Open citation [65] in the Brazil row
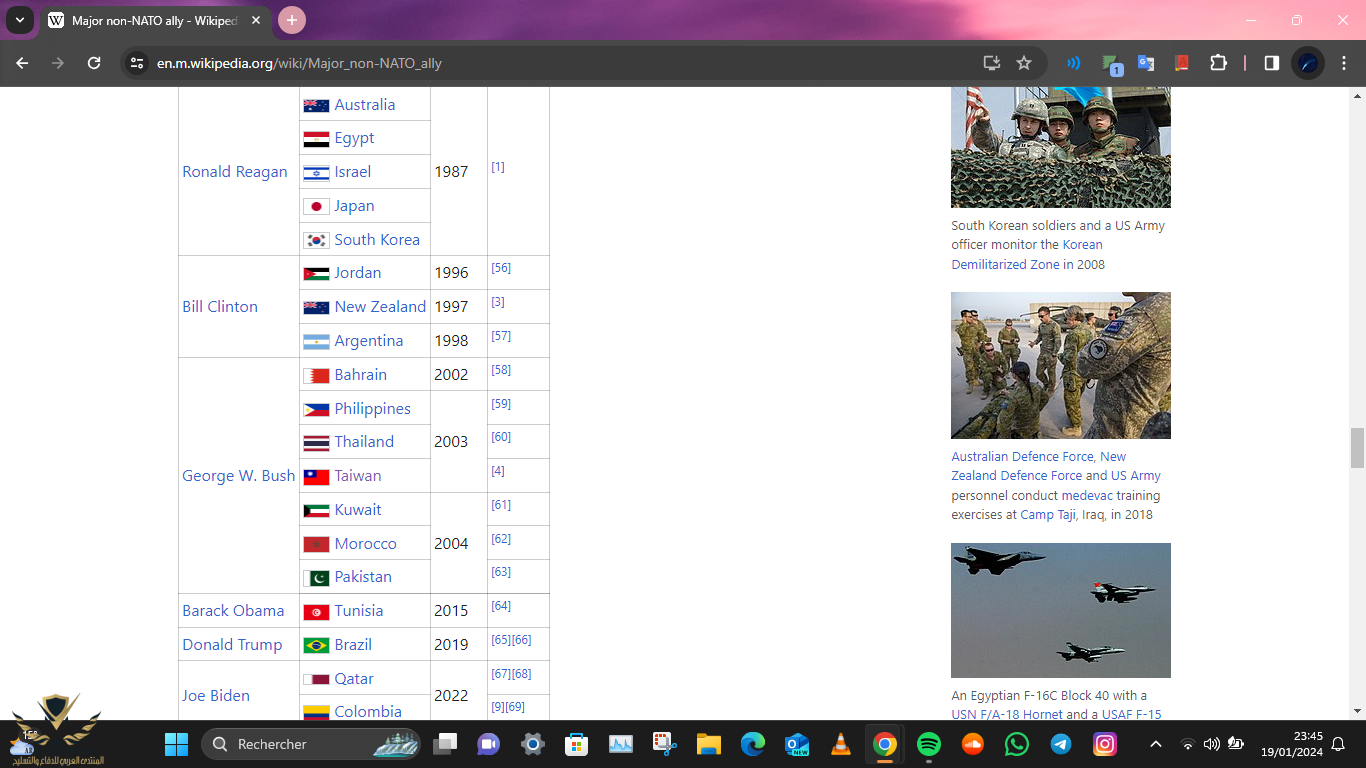Viewport: 1366px width, 768px height. click(x=501, y=640)
